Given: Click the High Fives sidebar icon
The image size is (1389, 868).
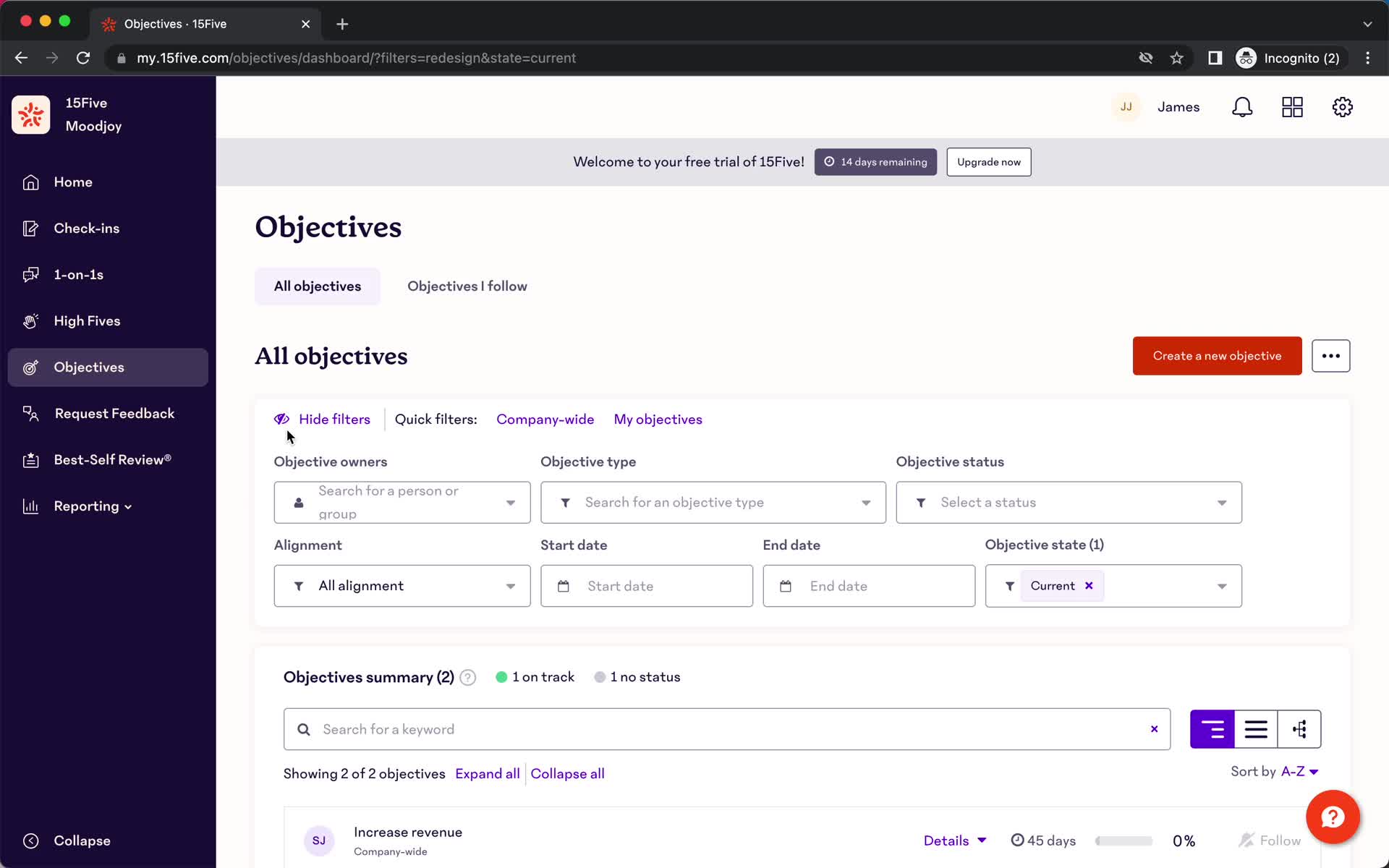Looking at the screenshot, I should (30, 321).
